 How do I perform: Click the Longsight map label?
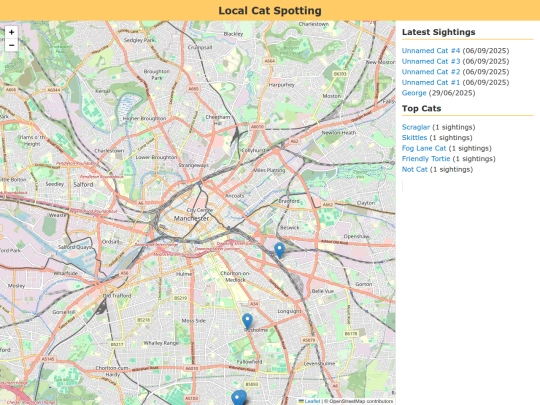click(x=290, y=311)
